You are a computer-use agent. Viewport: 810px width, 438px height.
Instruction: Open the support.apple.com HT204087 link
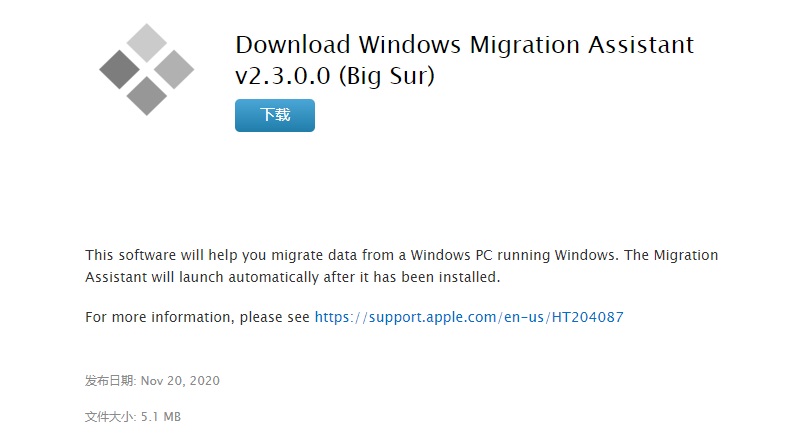(x=469, y=317)
